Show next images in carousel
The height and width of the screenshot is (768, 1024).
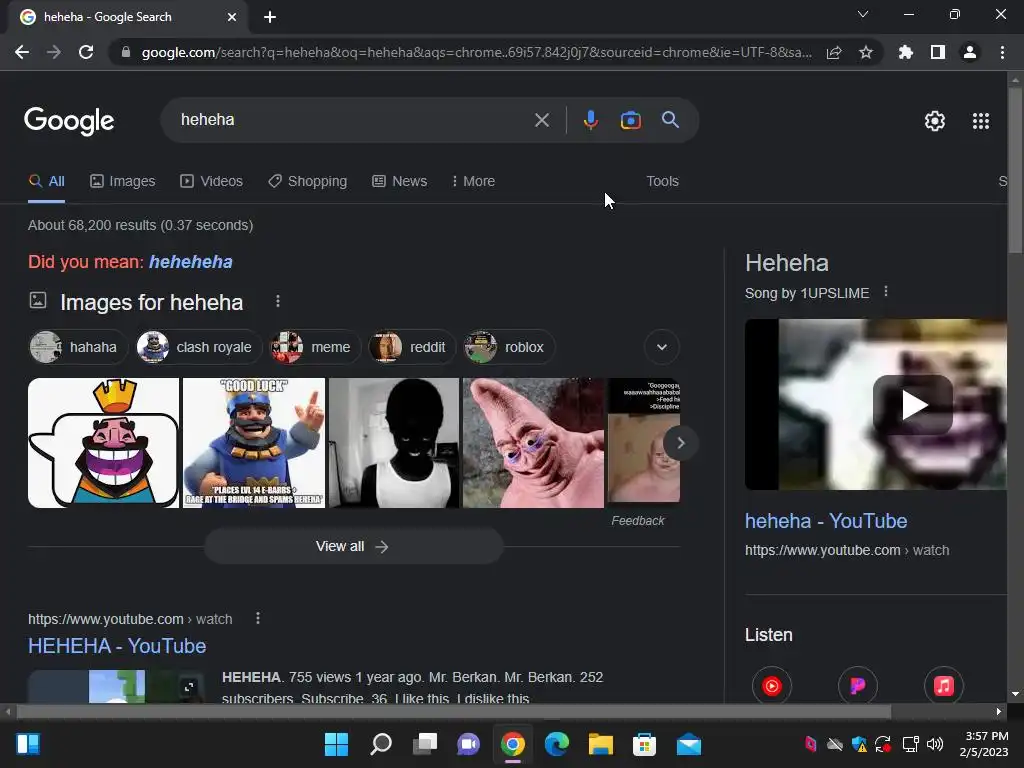680,443
